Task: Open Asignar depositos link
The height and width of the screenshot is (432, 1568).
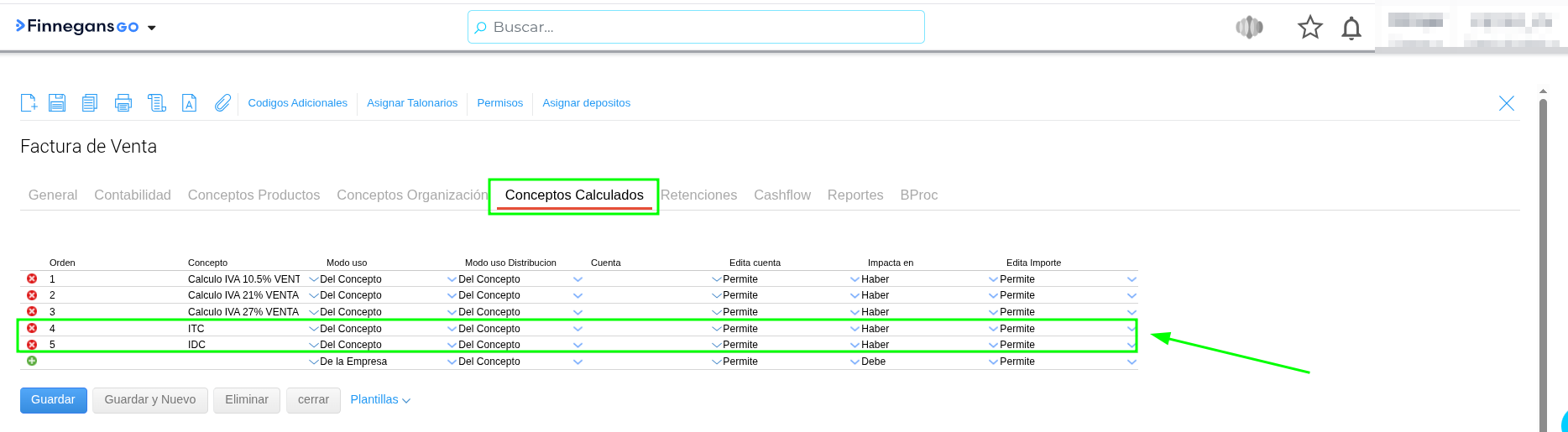Action: tap(587, 103)
